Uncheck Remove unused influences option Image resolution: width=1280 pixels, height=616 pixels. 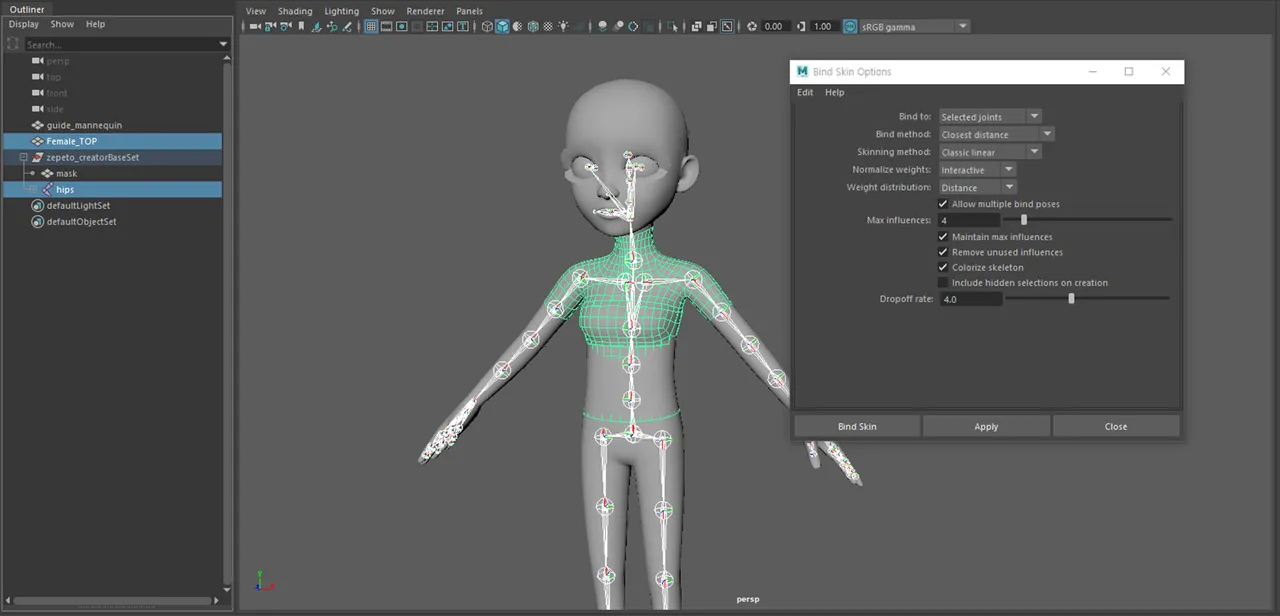[x=943, y=252]
